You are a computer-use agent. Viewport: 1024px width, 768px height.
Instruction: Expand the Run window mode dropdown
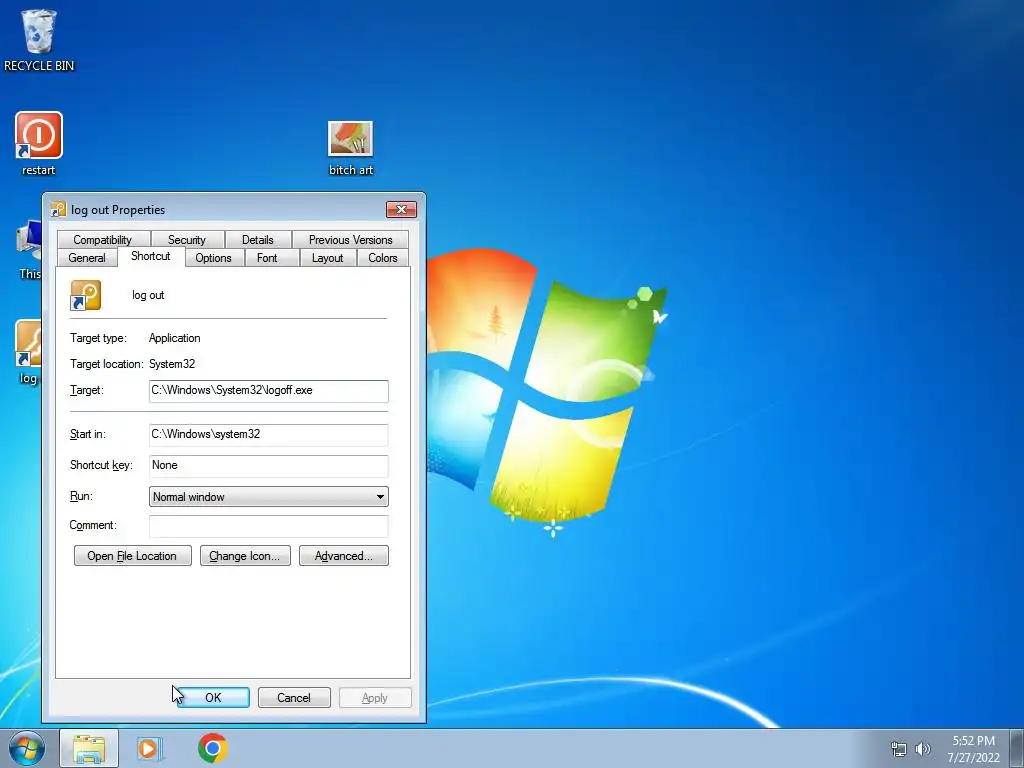click(x=268, y=497)
